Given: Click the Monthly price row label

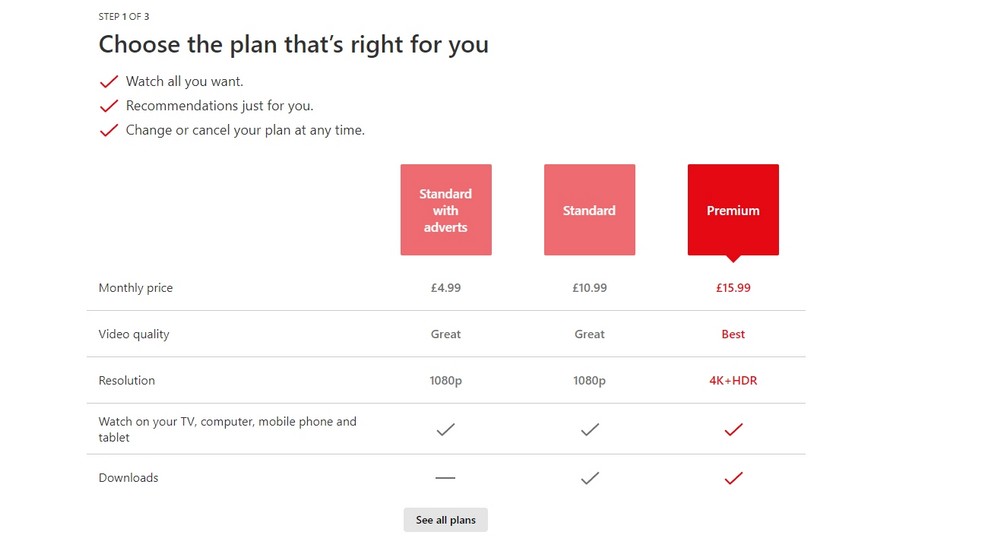Looking at the screenshot, I should click(135, 288).
